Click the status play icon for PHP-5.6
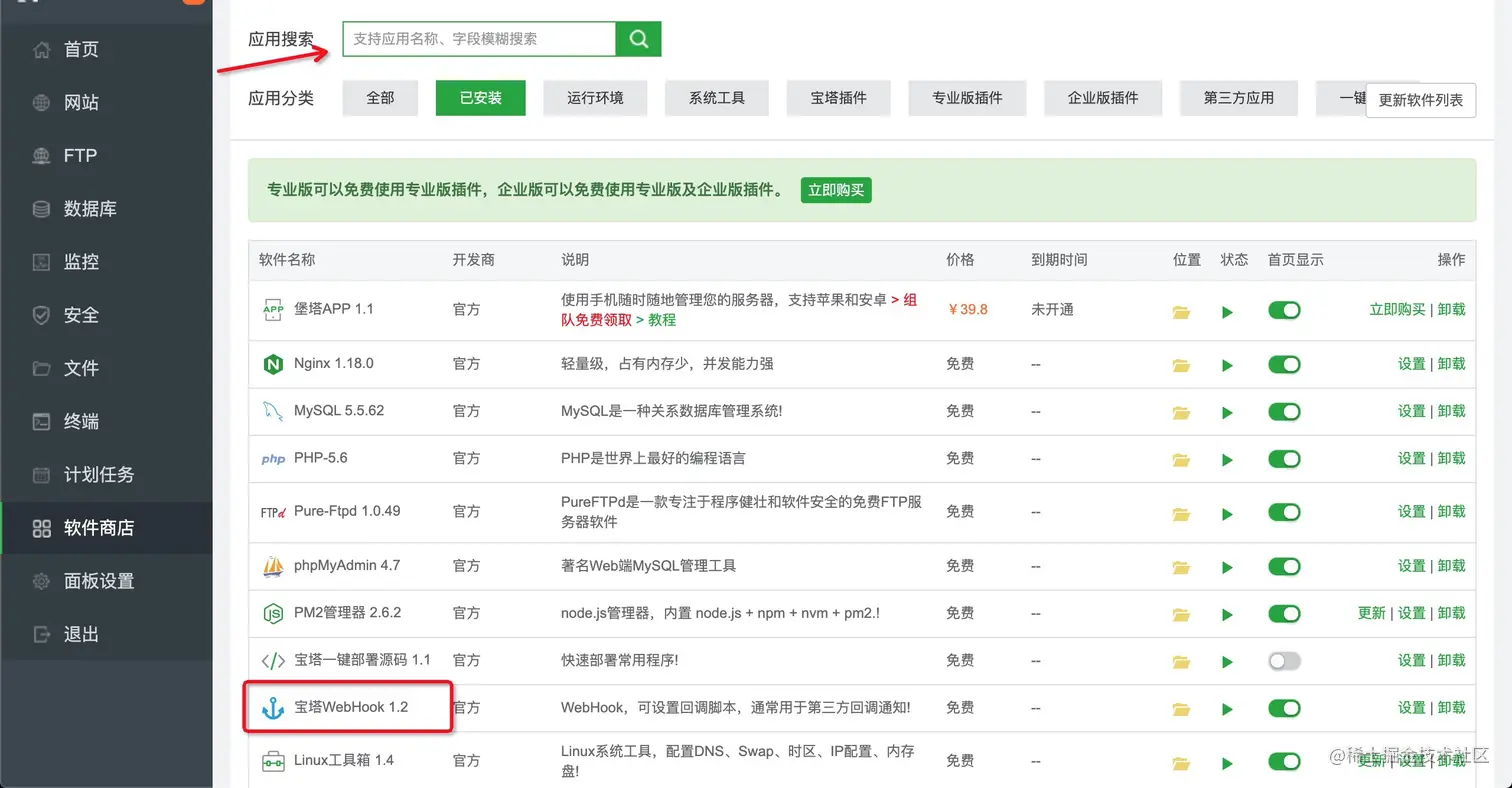The width and height of the screenshot is (1512, 788). point(1227,459)
